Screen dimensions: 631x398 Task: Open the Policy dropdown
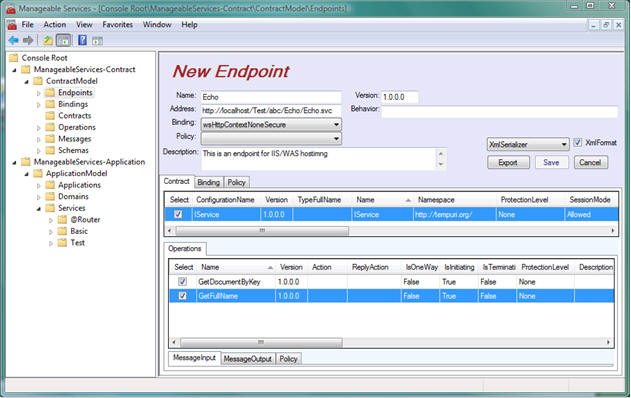(271, 139)
